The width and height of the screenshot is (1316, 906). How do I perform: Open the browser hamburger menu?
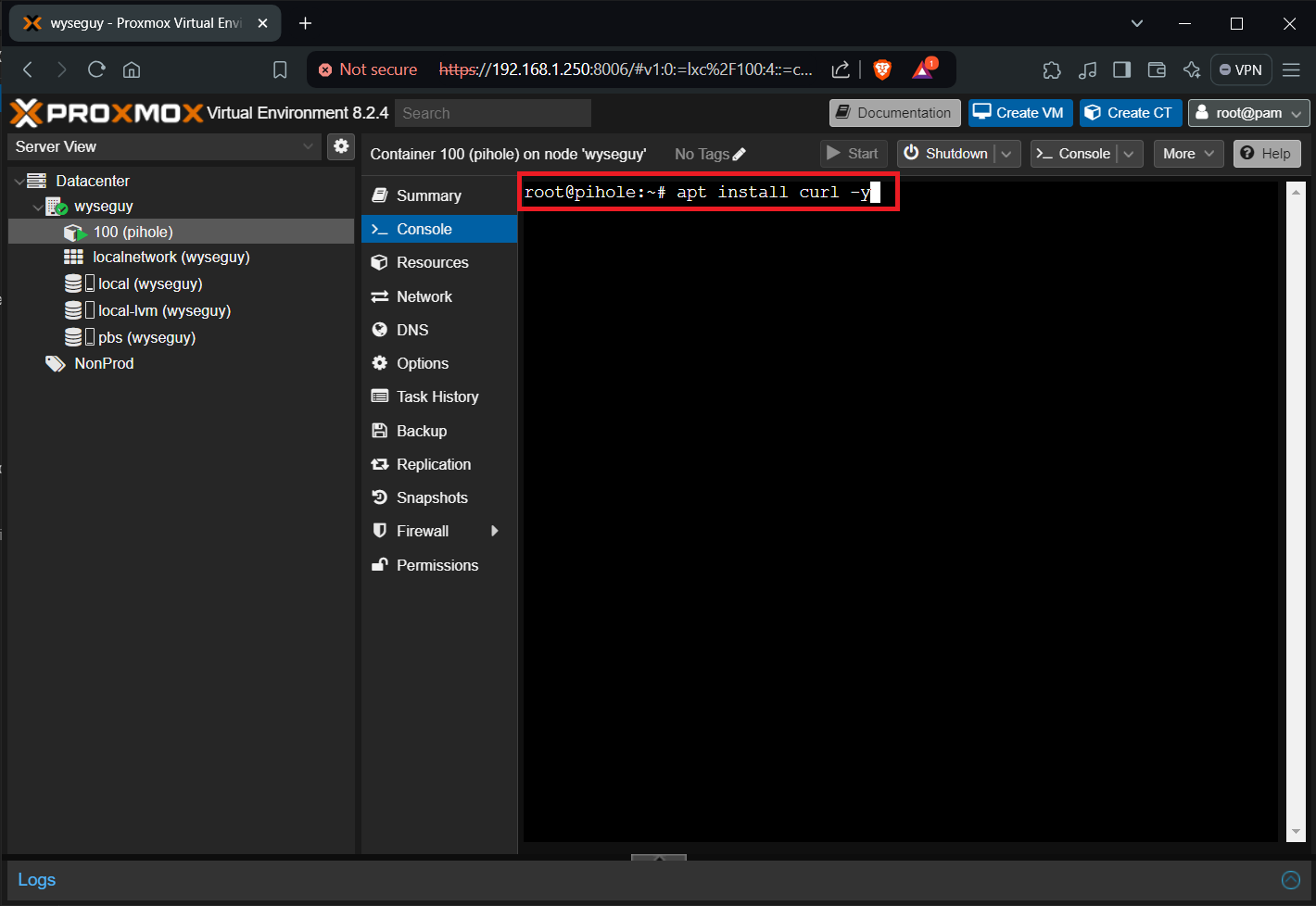(x=1291, y=69)
